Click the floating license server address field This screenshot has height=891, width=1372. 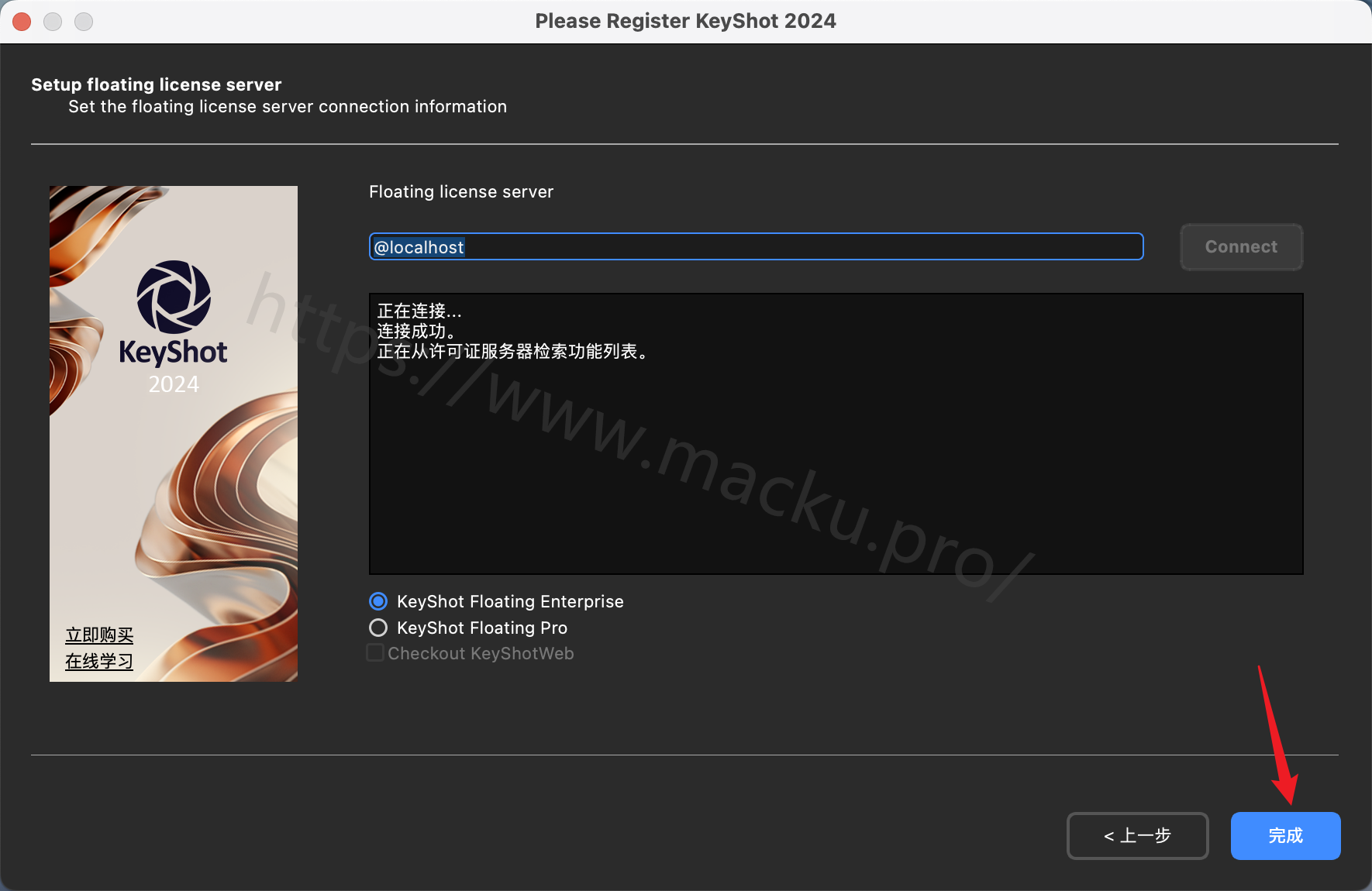(x=756, y=246)
